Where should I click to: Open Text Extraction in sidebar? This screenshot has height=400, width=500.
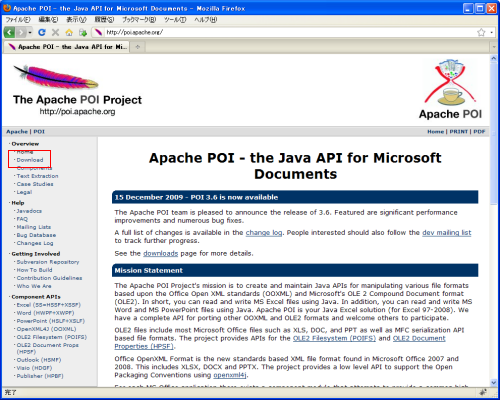(x=37, y=176)
